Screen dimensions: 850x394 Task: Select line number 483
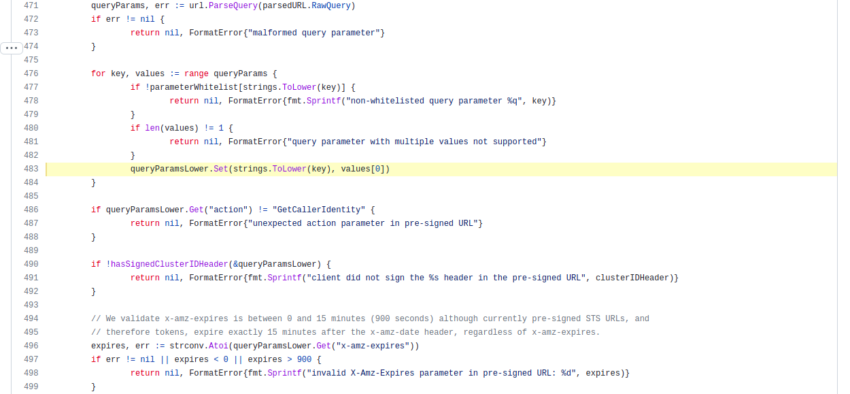click(x=31, y=169)
